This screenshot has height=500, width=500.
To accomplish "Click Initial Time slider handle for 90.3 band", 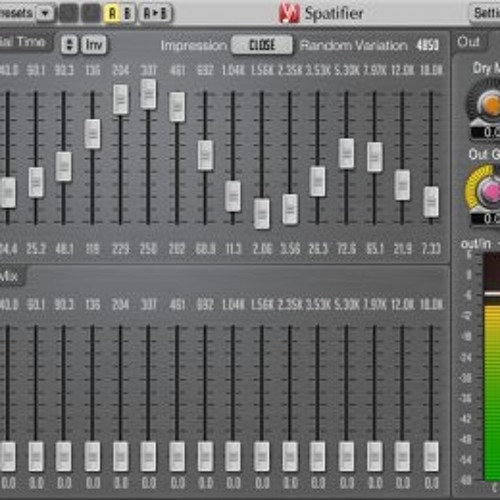I will coord(63,166).
